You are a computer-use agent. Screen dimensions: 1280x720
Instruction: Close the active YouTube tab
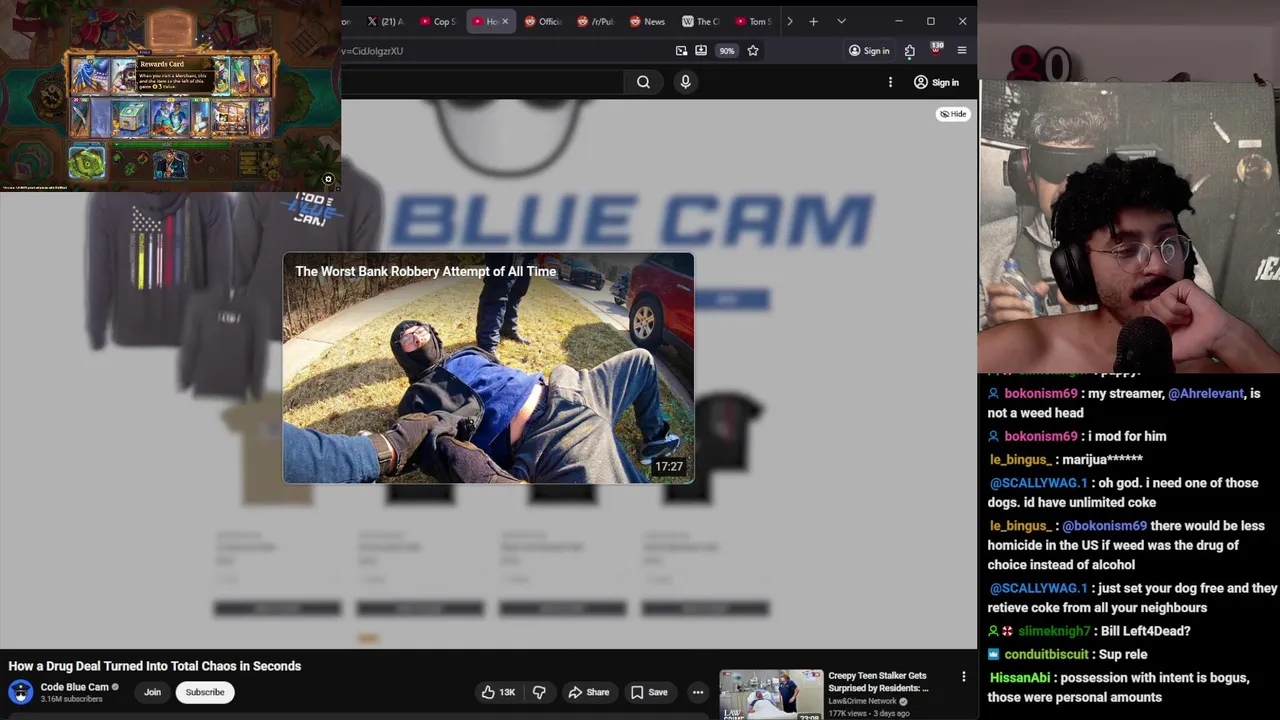505,21
